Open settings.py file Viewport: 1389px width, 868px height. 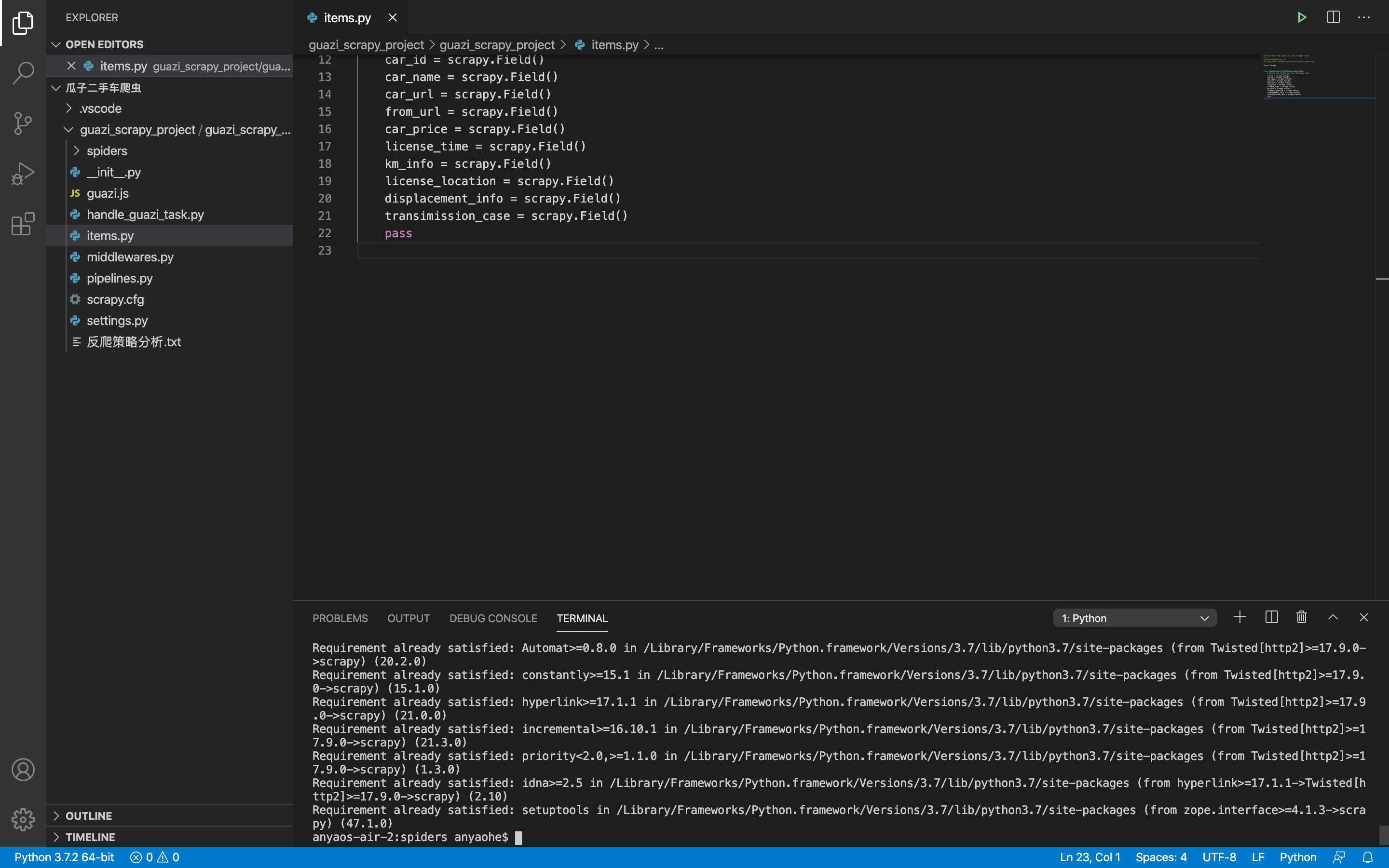[170, 321]
